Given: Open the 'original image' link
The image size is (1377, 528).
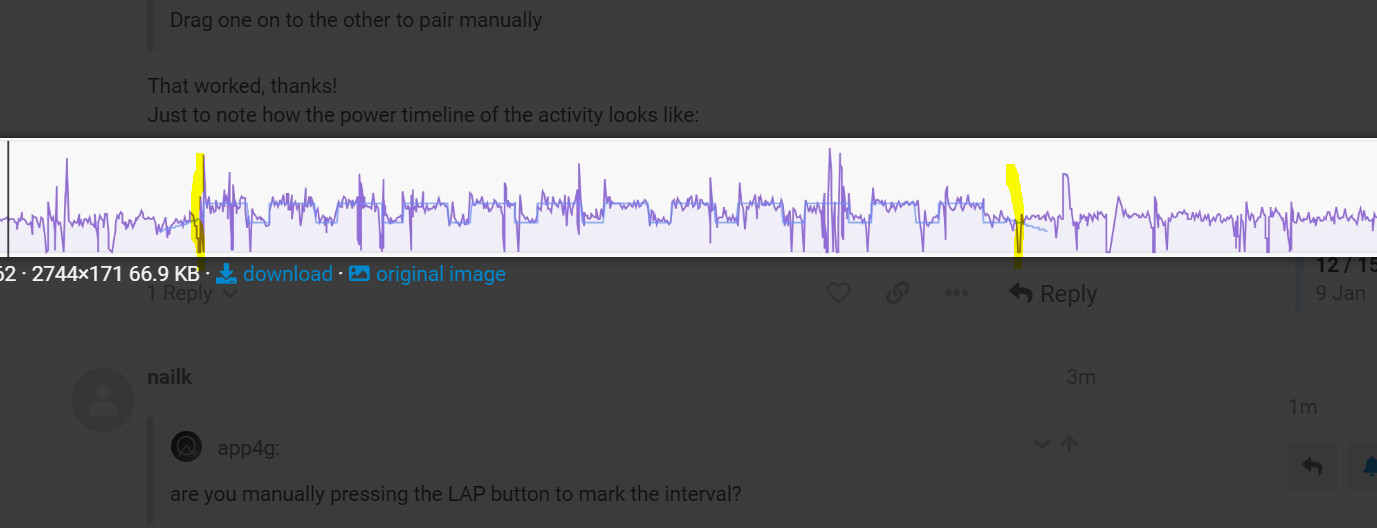Looking at the screenshot, I should point(427,274).
